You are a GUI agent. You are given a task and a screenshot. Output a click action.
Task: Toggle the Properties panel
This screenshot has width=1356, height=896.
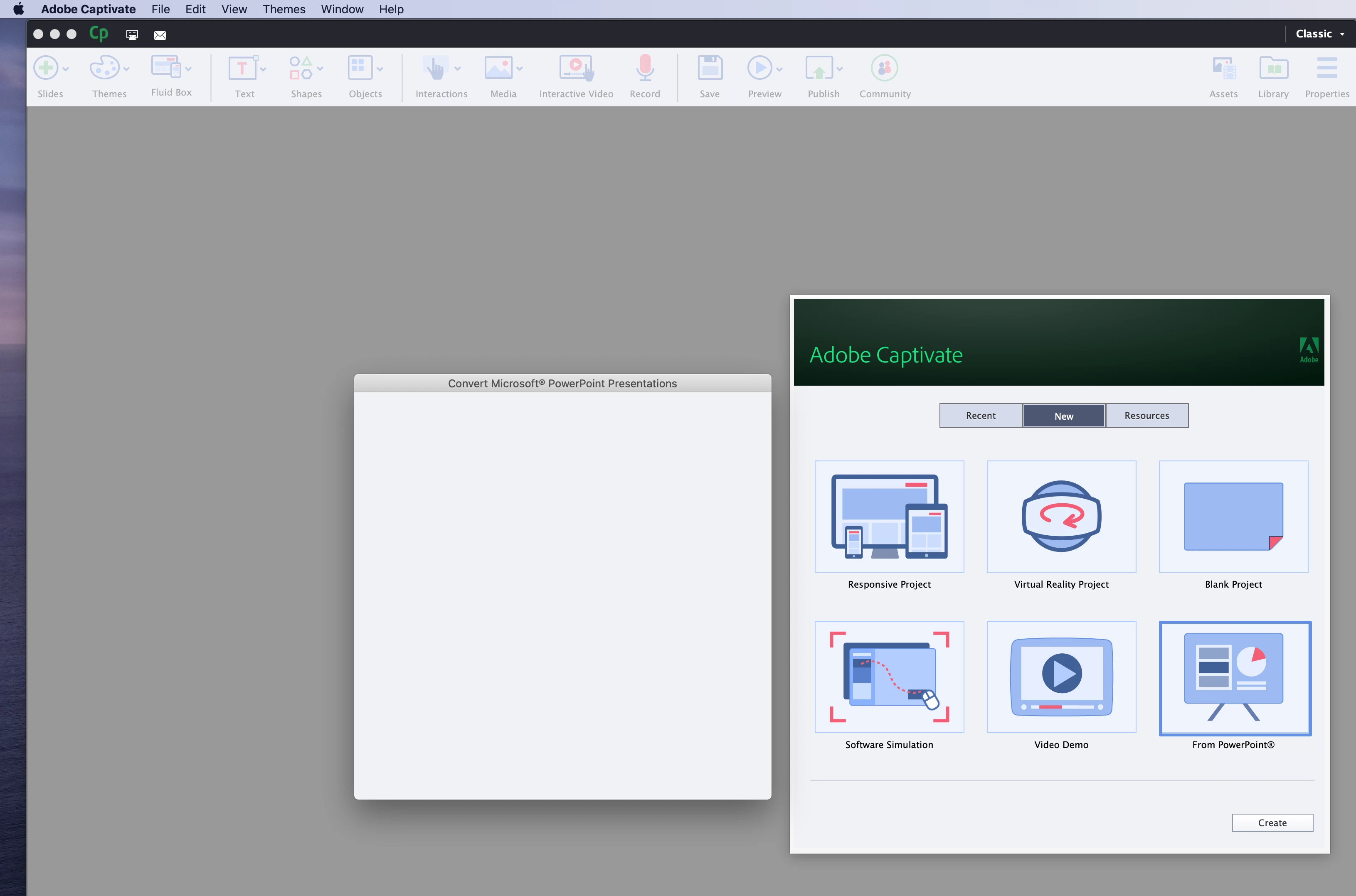(x=1327, y=68)
